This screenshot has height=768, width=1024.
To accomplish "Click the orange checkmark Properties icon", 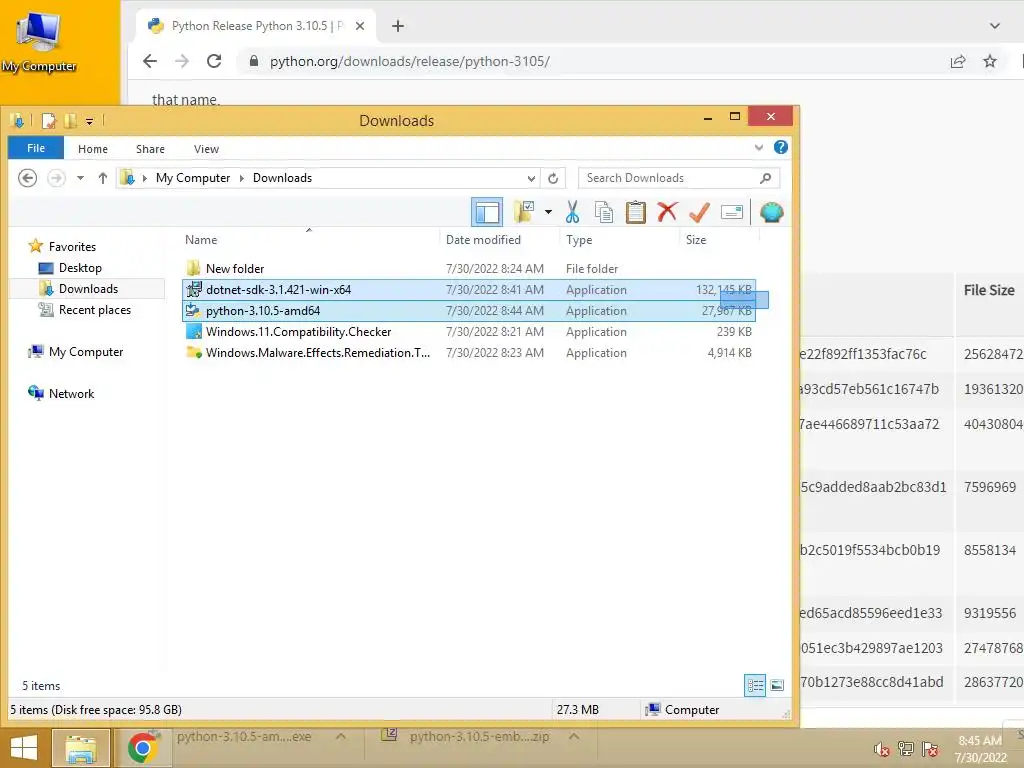I will [x=699, y=212].
